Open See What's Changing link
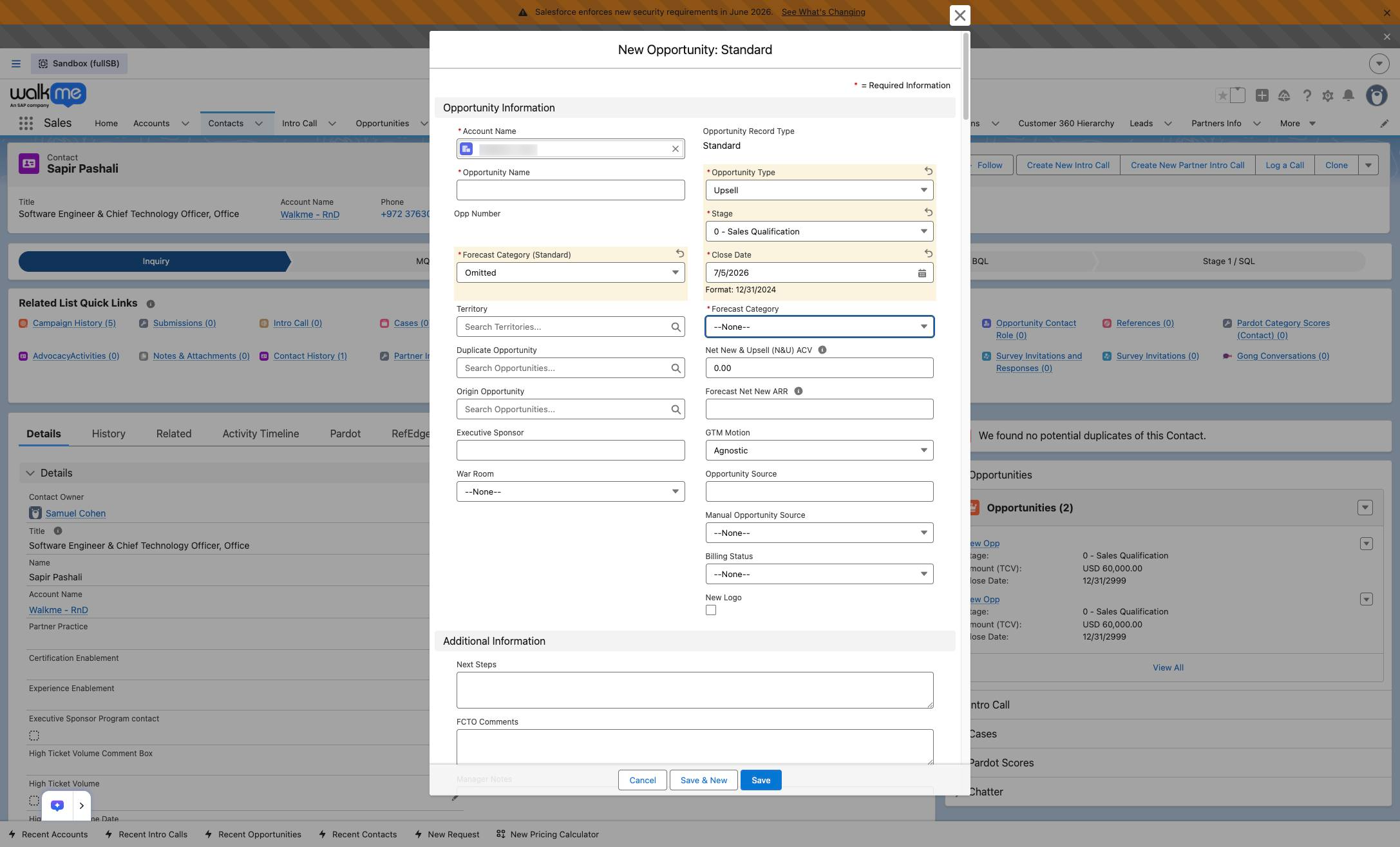 823,12
